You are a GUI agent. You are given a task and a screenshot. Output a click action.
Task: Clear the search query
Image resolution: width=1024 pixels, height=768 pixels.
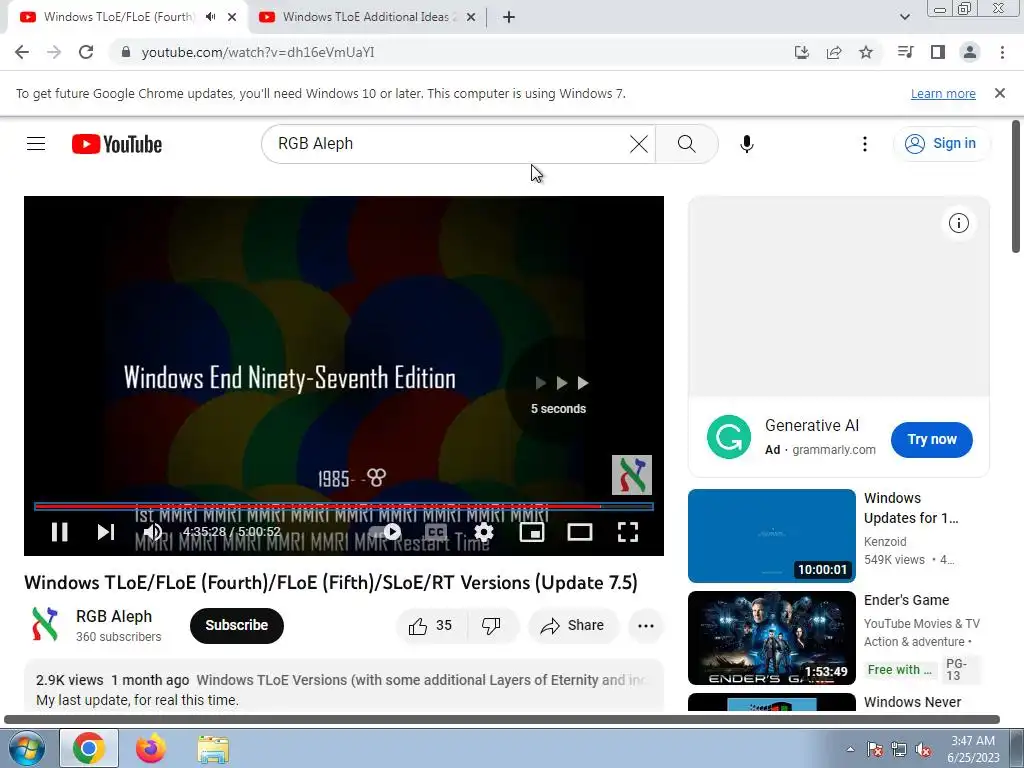pyautogui.click(x=639, y=144)
